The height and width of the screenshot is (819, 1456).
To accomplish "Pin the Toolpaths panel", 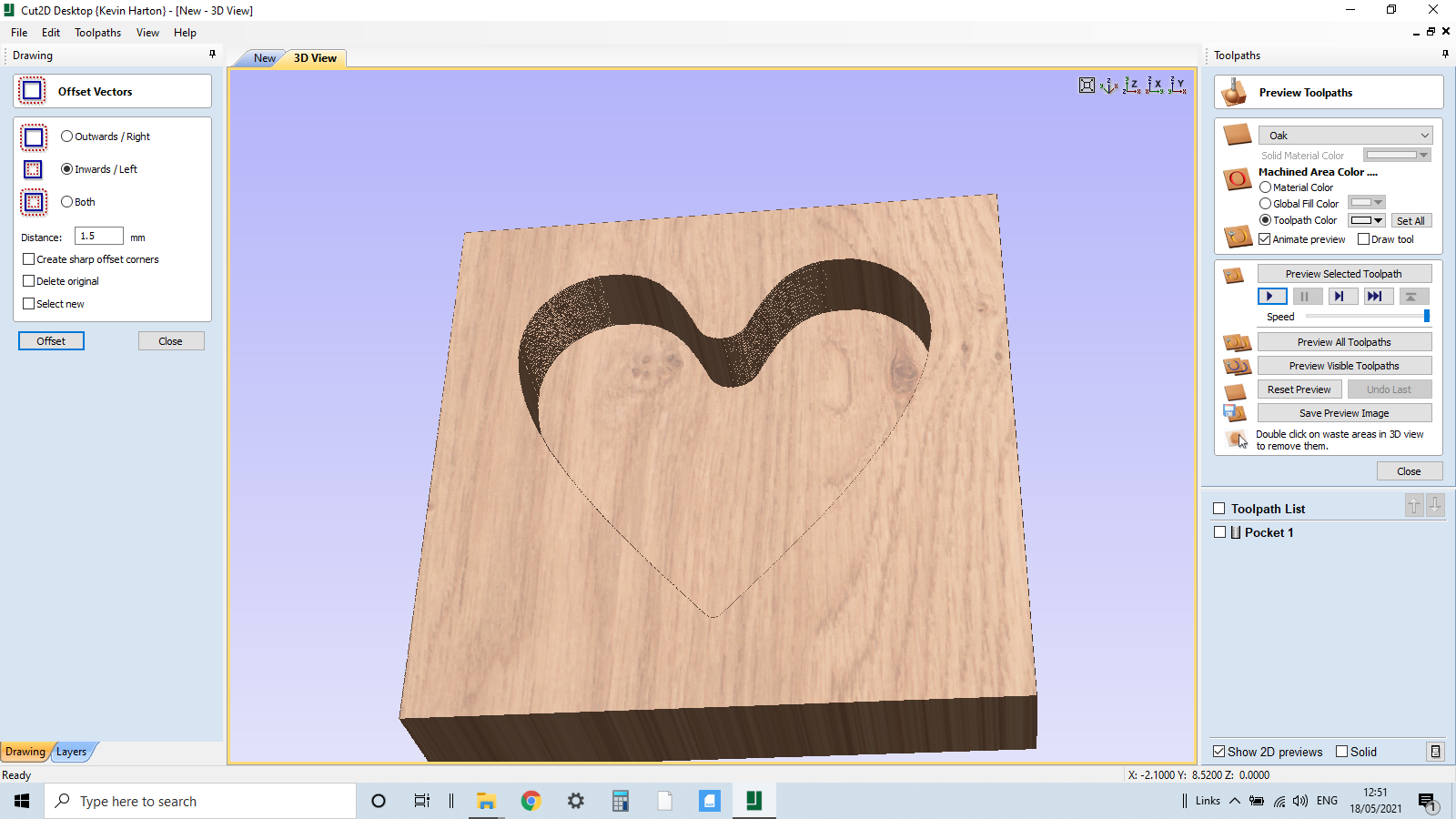I will pos(1445,55).
